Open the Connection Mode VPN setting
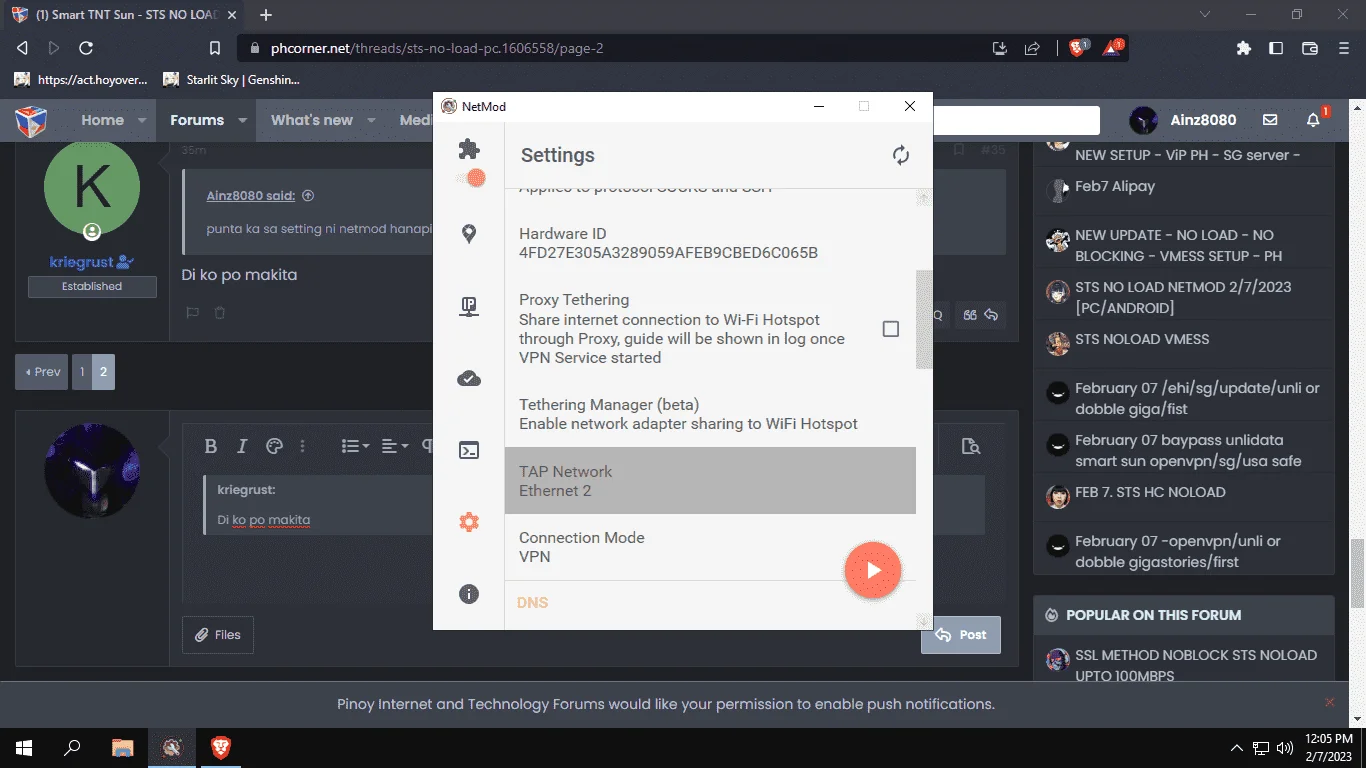Image resolution: width=1366 pixels, height=768 pixels. tap(710, 547)
